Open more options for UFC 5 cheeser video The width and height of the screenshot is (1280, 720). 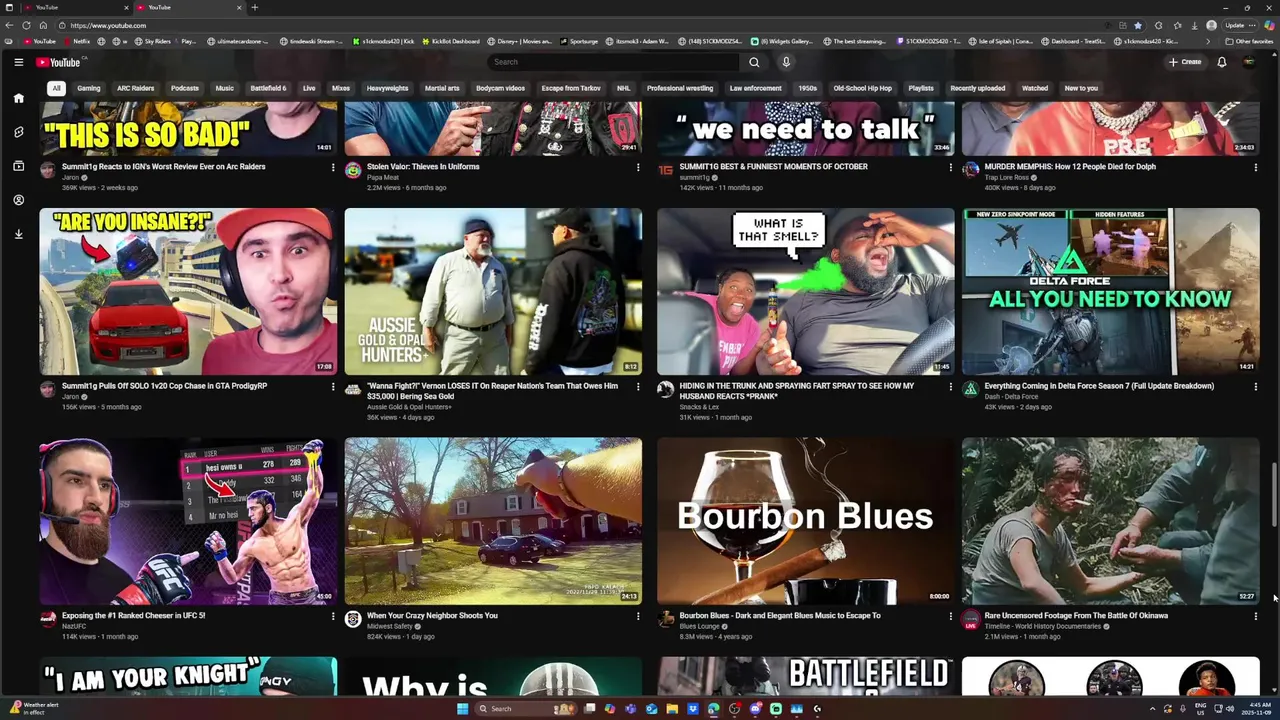333,616
